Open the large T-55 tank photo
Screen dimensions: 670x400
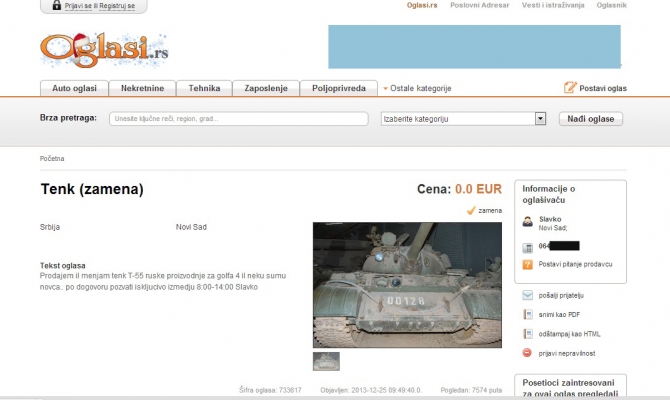(403, 285)
